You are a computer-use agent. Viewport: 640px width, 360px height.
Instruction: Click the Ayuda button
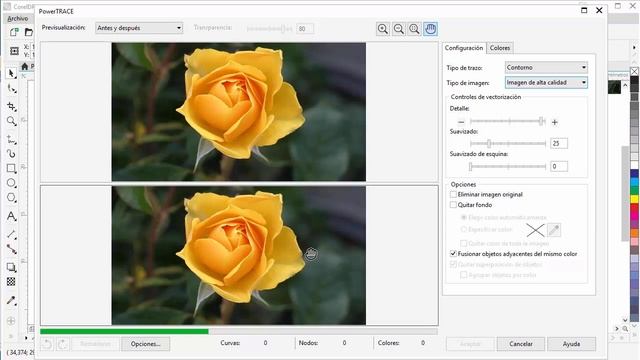(571, 344)
